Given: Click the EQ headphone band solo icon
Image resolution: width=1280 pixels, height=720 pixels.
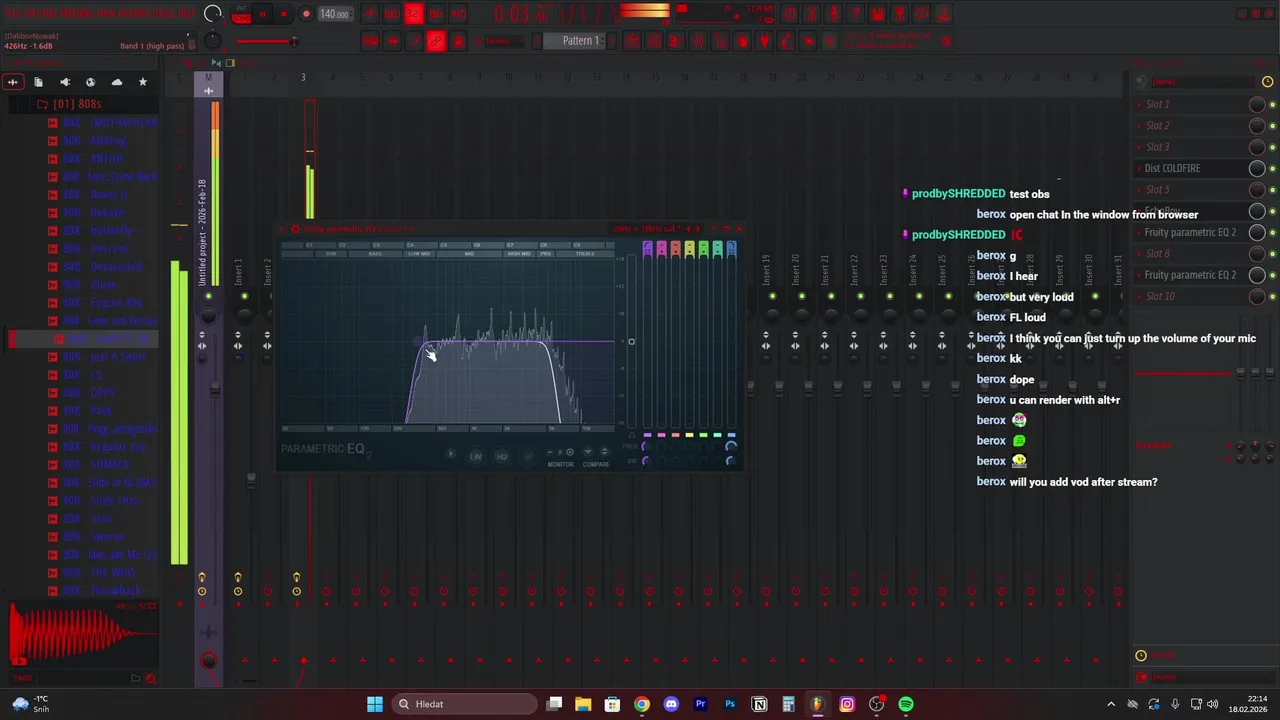Looking at the screenshot, I should [631, 435].
